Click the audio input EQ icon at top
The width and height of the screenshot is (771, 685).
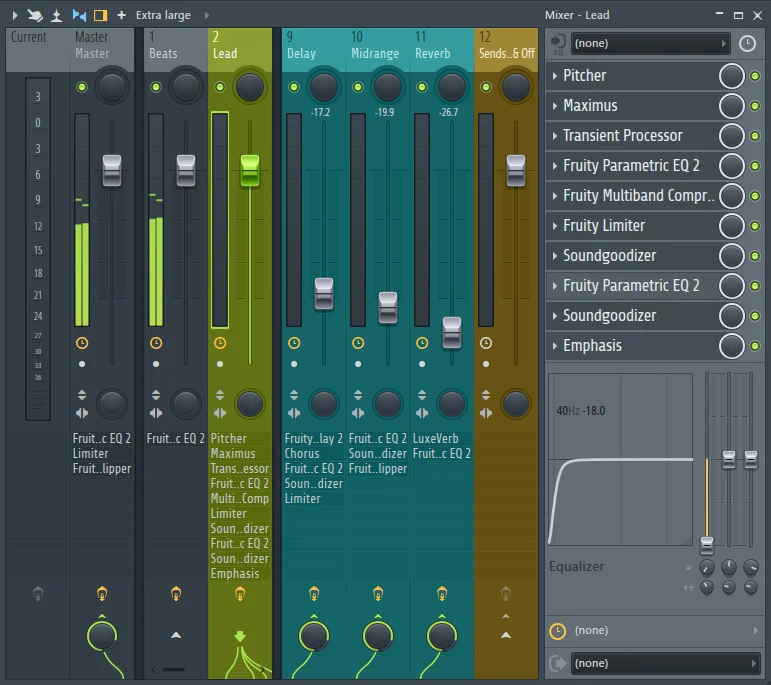tap(558, 44)
